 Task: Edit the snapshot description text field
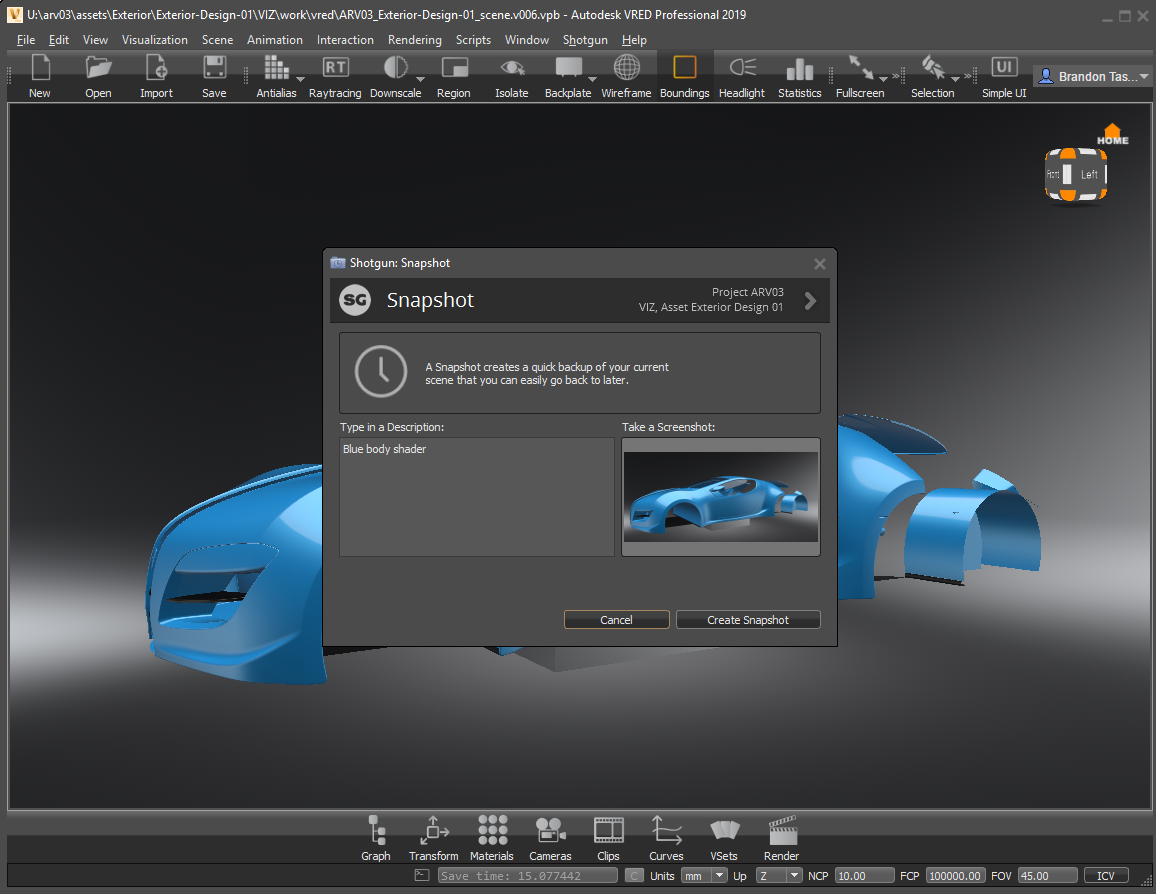(x=476, y=497)
